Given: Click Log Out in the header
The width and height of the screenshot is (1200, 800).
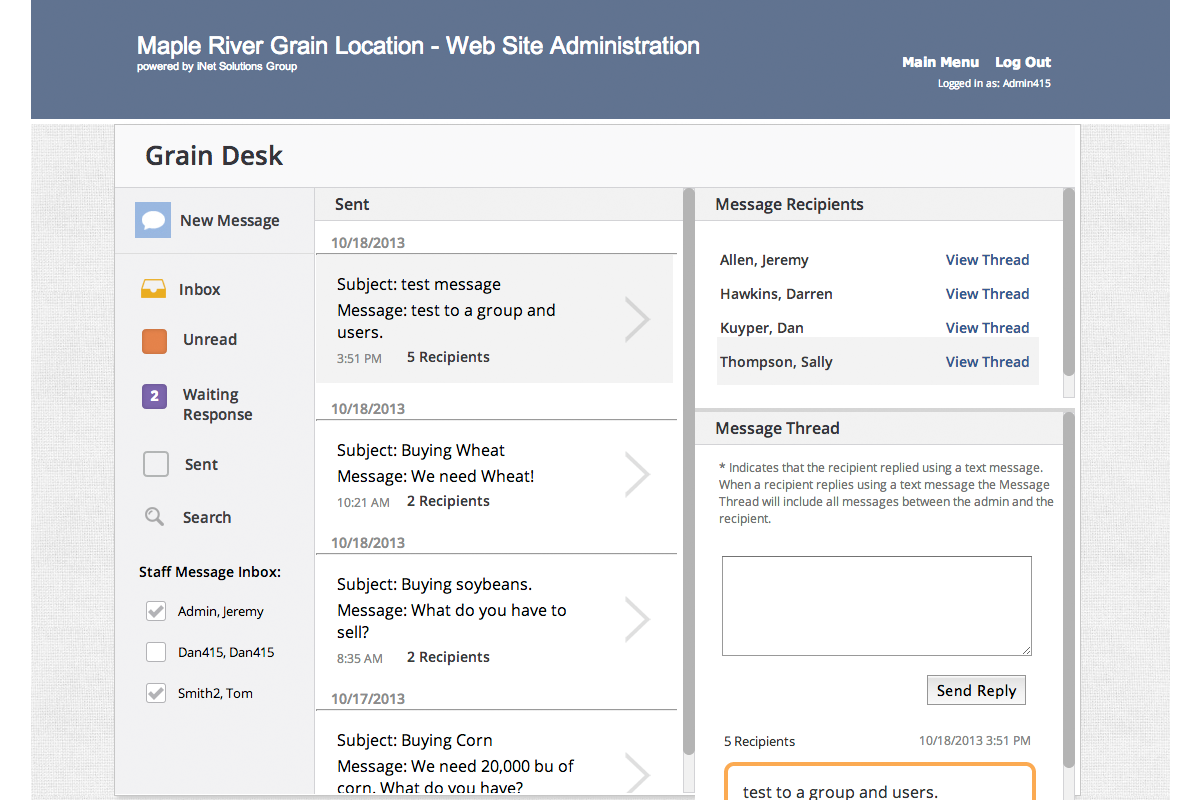Looking at the screenshot, I should pyautogui.click(x=1022, y=62).
